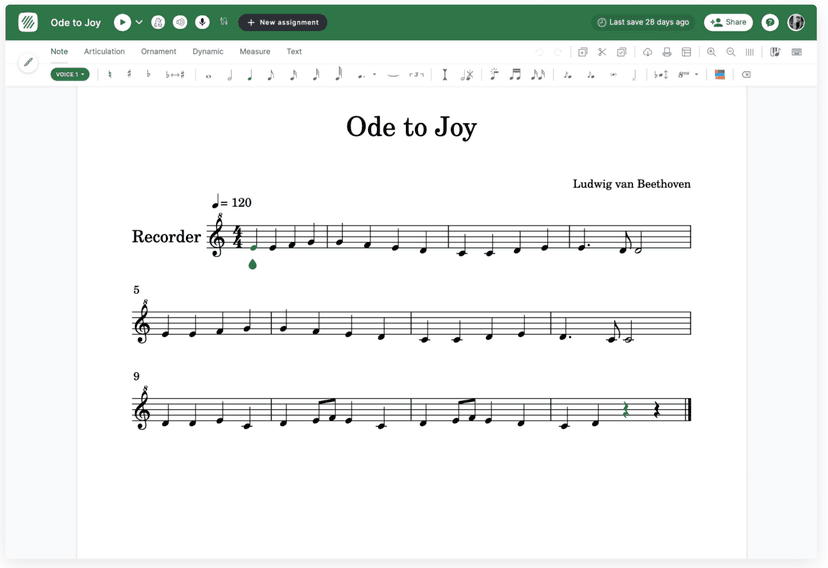The image size is (828, 568).
Task: Click the delete backspace icon
Action: [746, 74]
